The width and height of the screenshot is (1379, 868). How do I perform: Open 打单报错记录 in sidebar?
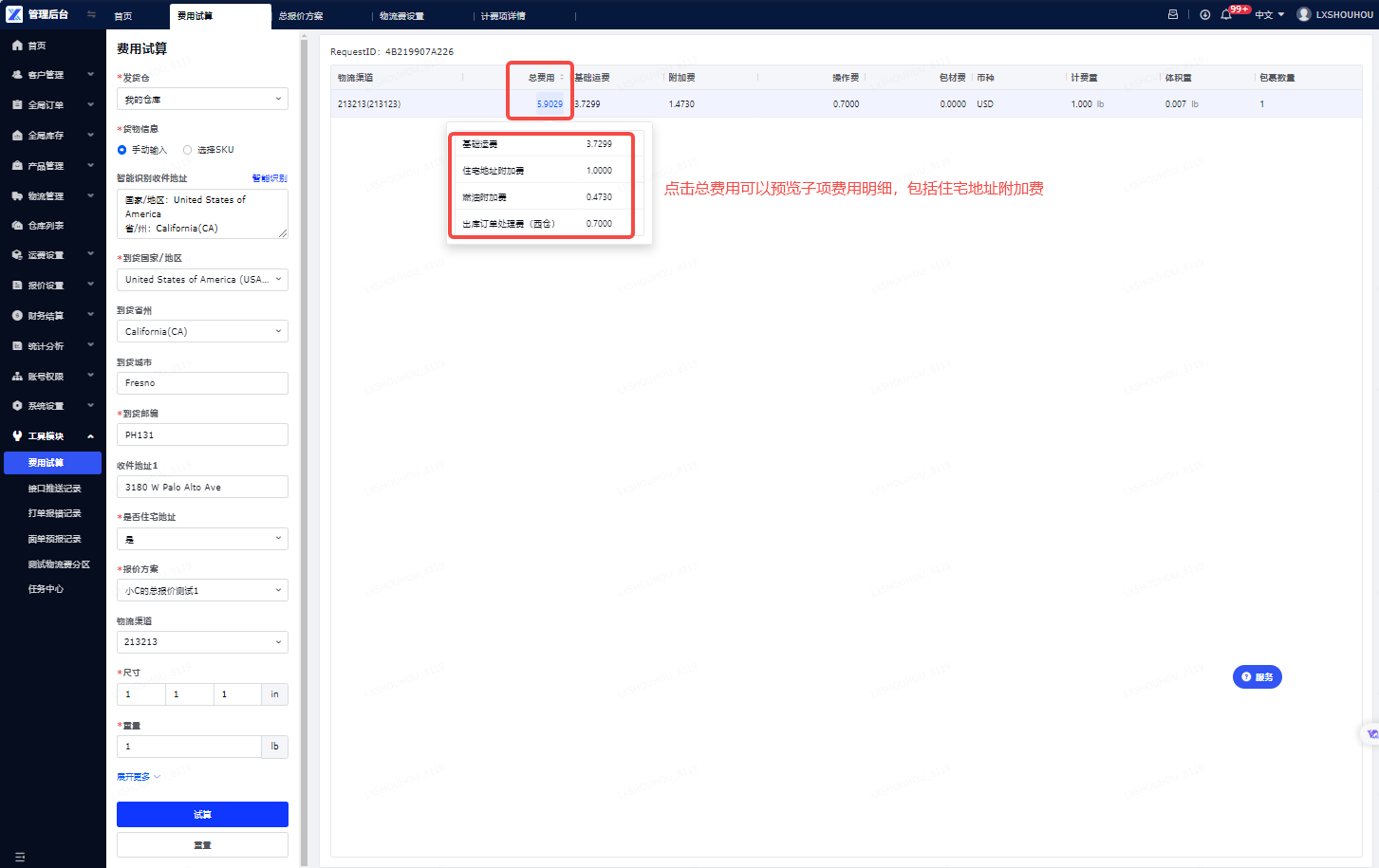click(x=54, y=513)
